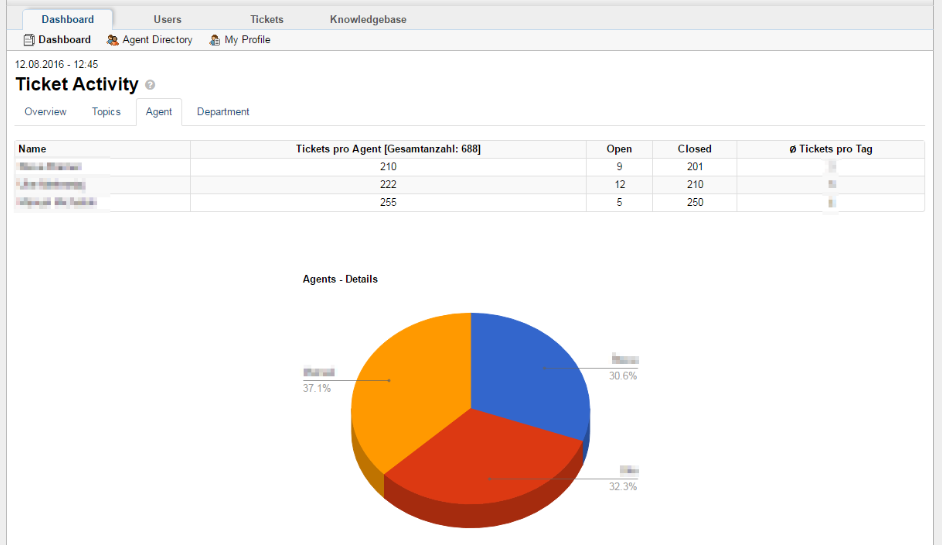Go to the My Profile link
This screenshot has height=545, width=942.
click(248, 40)
